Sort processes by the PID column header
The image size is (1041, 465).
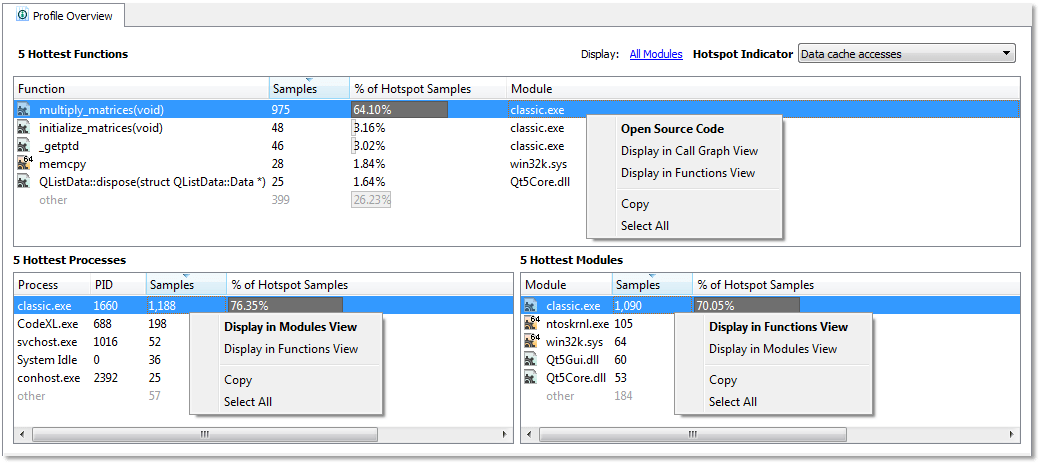click(118, 285)
